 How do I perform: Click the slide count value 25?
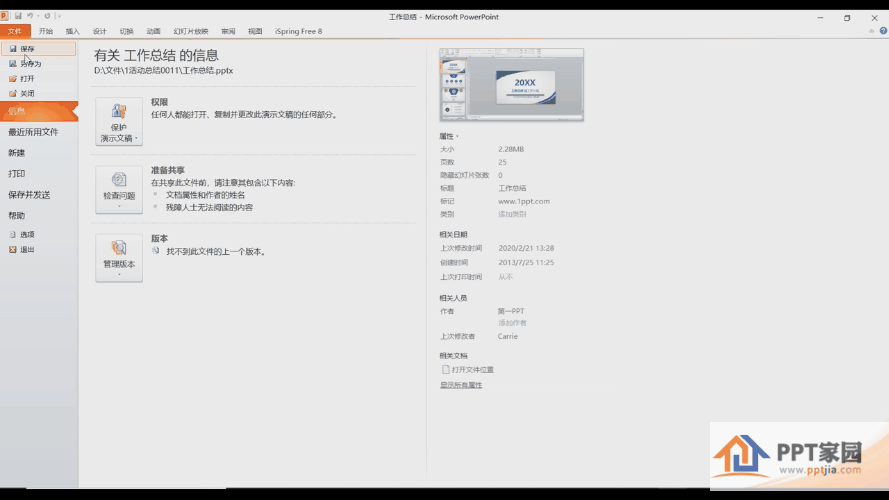502,162
